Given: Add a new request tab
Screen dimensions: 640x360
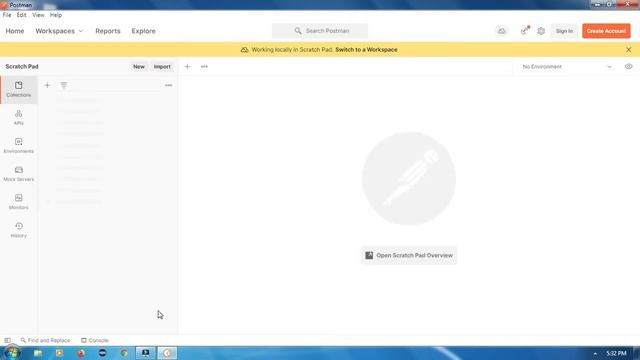Looking at the screenshot, I should [187, 67].
